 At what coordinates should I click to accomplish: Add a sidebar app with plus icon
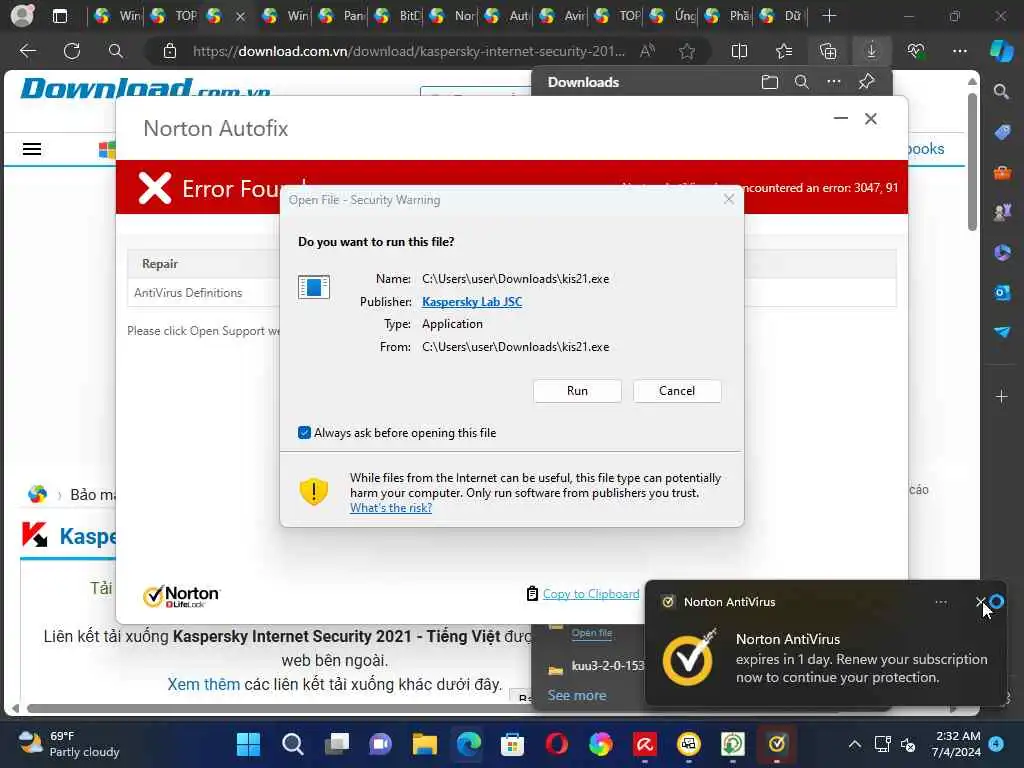point(1001,396)
